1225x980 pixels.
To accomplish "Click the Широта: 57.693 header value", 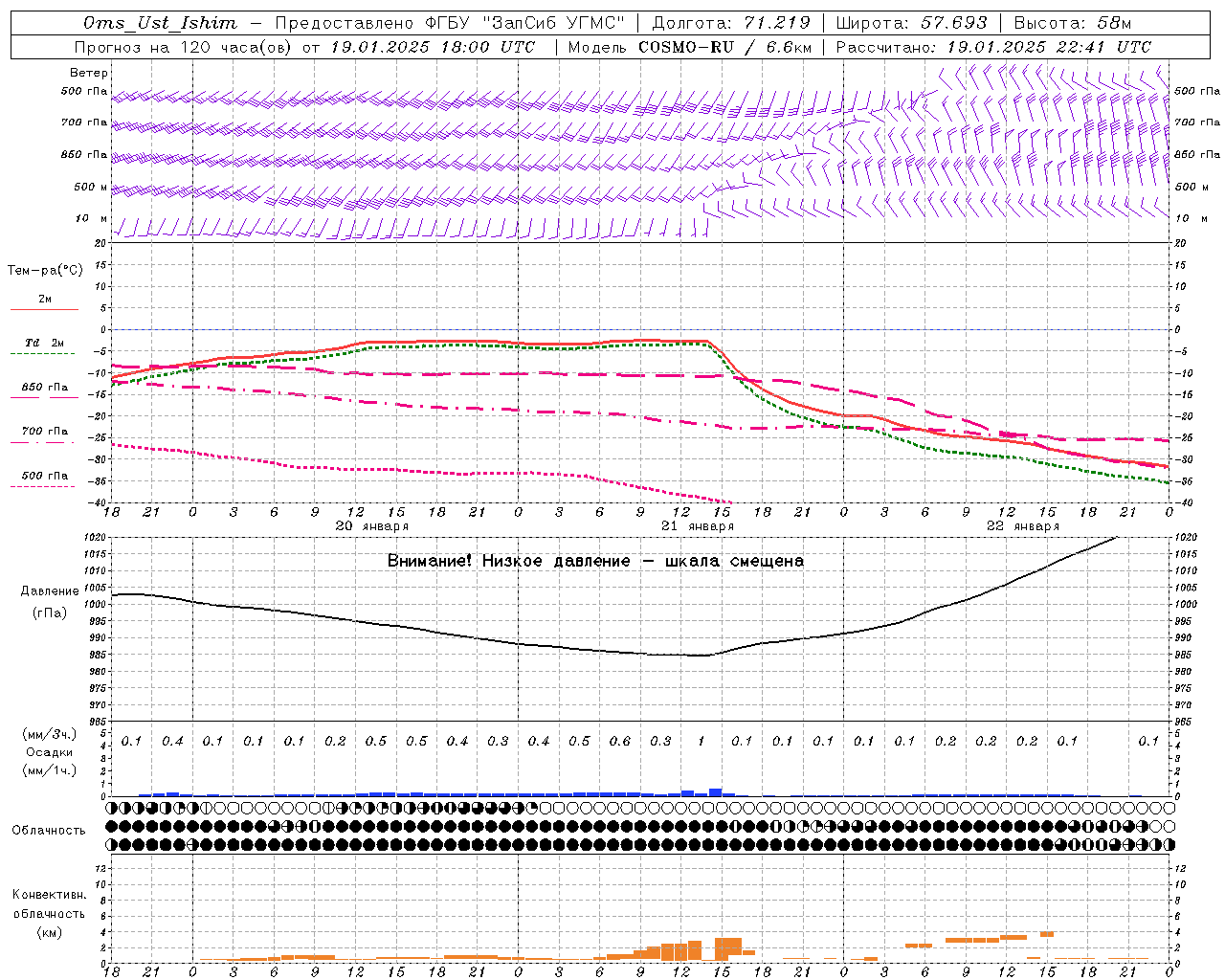I will (911, 23).
